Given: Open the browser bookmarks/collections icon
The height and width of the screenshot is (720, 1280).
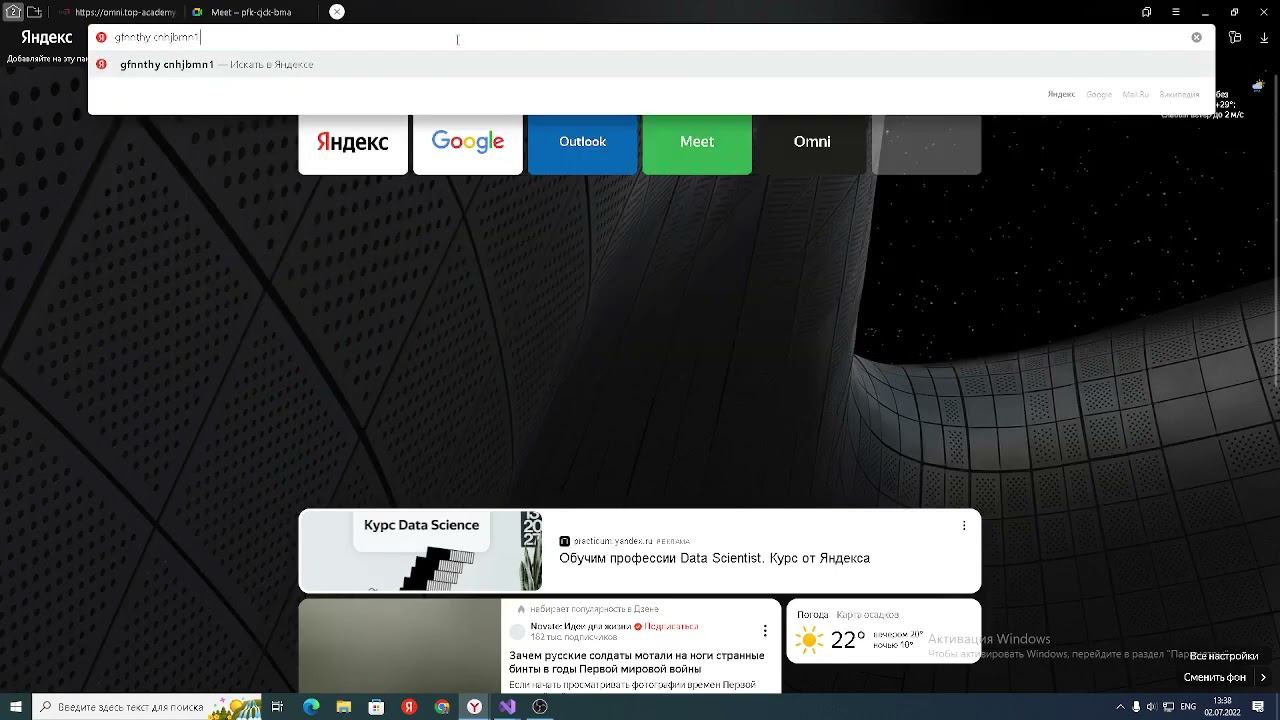Looking at the screenshot, I should pyautogui.click(x=1146, y=12).
